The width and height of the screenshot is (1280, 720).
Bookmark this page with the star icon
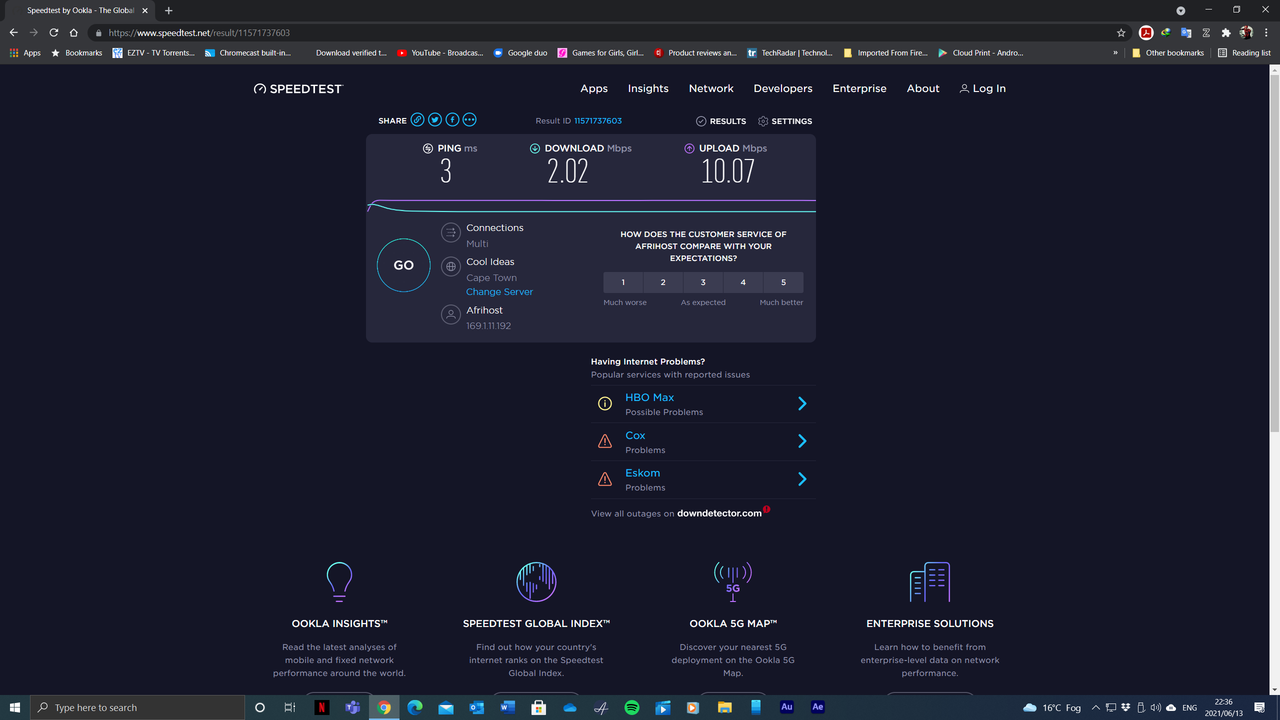(1121, 33)
